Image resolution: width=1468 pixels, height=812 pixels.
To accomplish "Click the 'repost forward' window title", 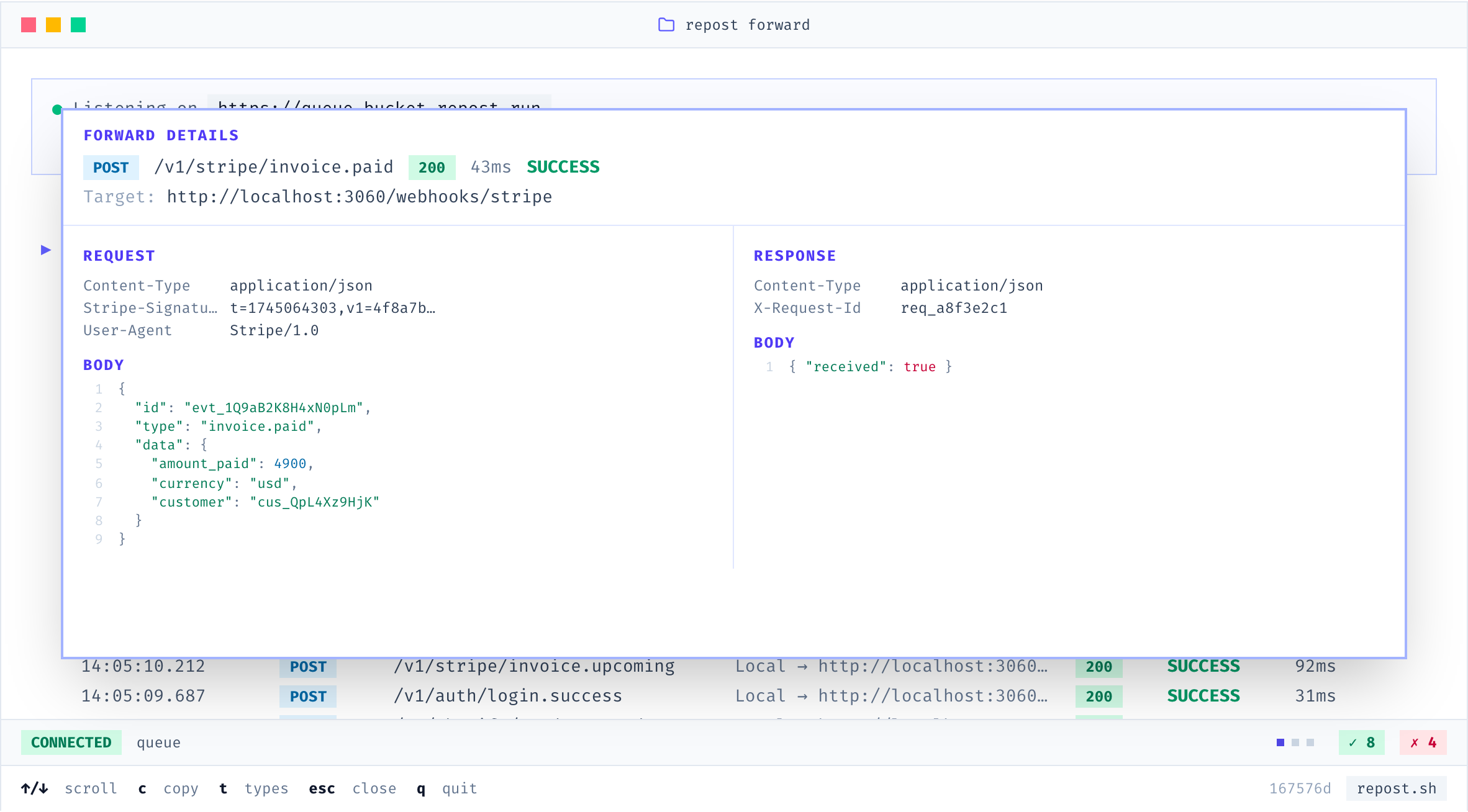I will pyautogui.click(x=747, y=25).
